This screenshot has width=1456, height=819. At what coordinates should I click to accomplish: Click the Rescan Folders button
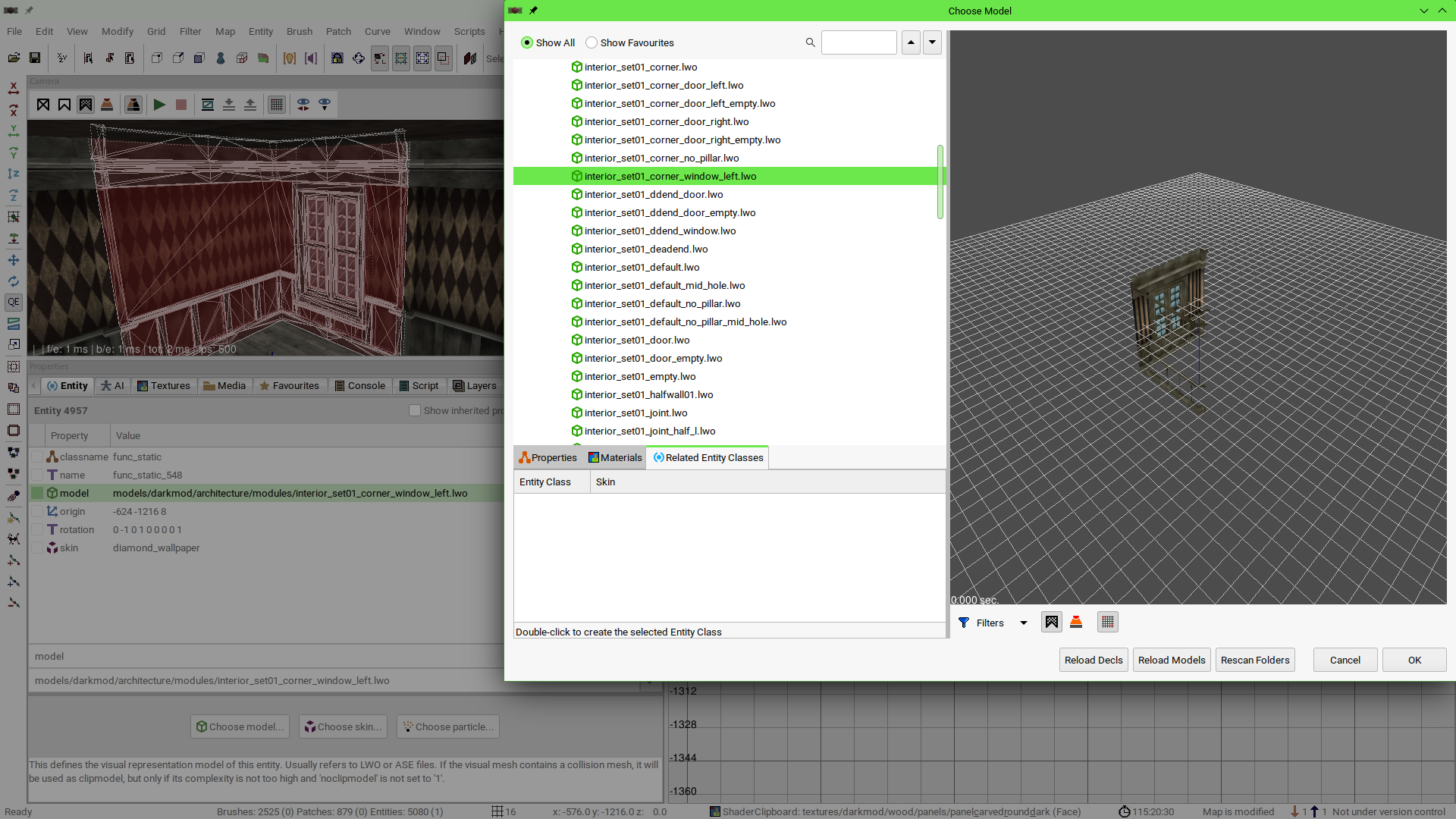(x=1254, y=660)
